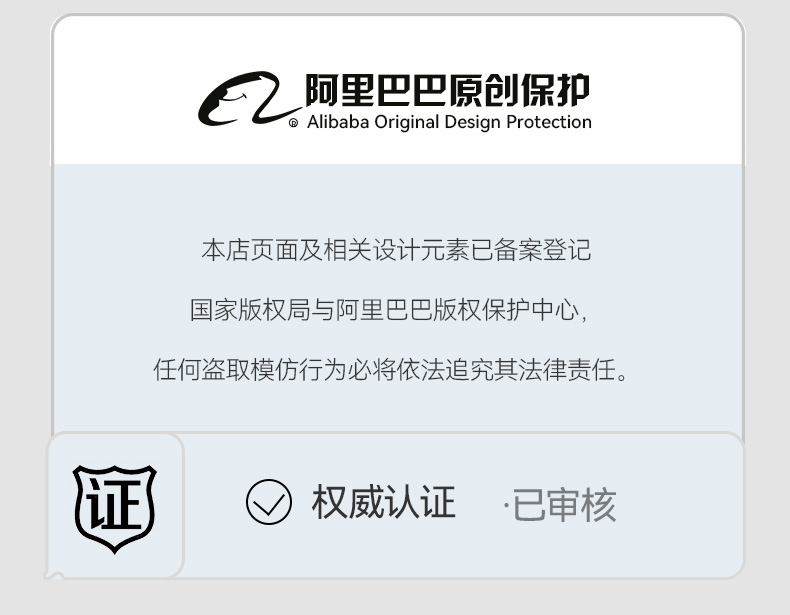This screenshot has width=790, height=615.
Task: Click the circled checkmark icon
Action: click(269, 502)
